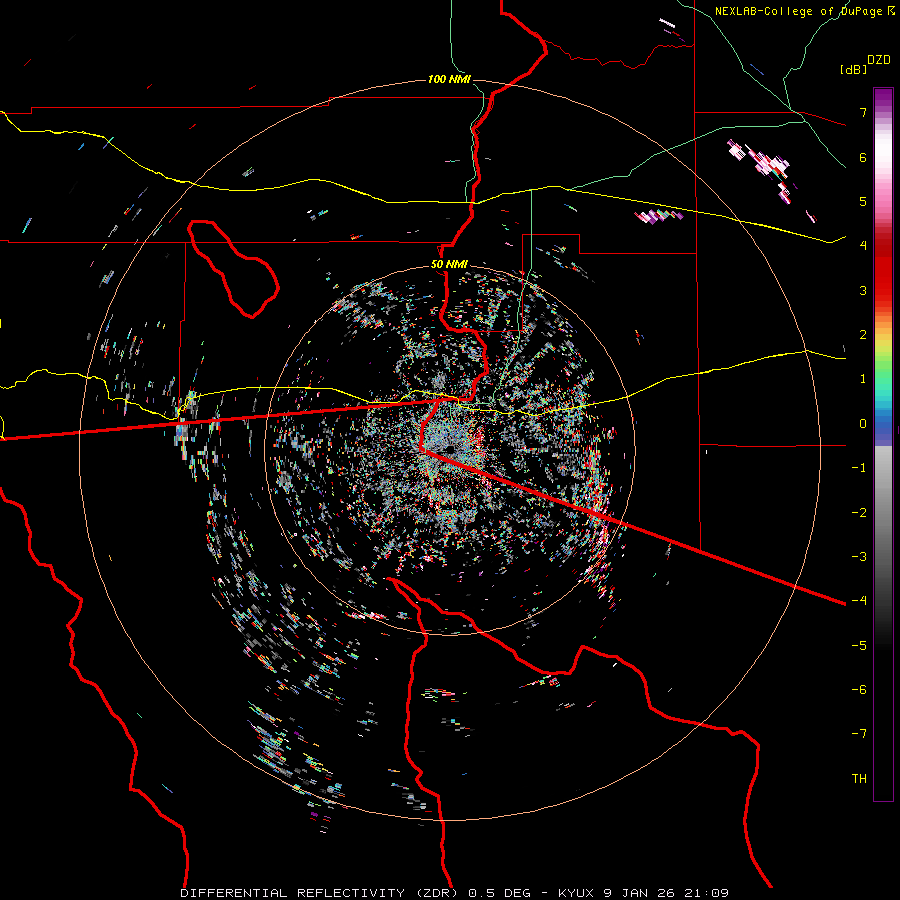The image size is (900, 900).
Task: Click the DZD legend title
Action: (x=879, y=60)
